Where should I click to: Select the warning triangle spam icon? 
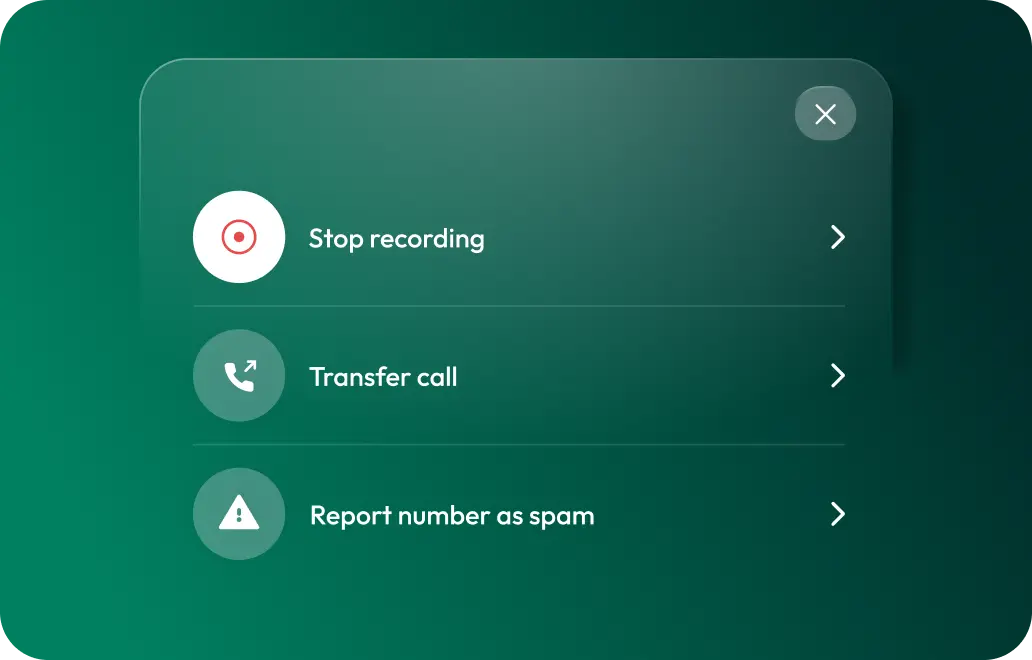coord(239,513)
